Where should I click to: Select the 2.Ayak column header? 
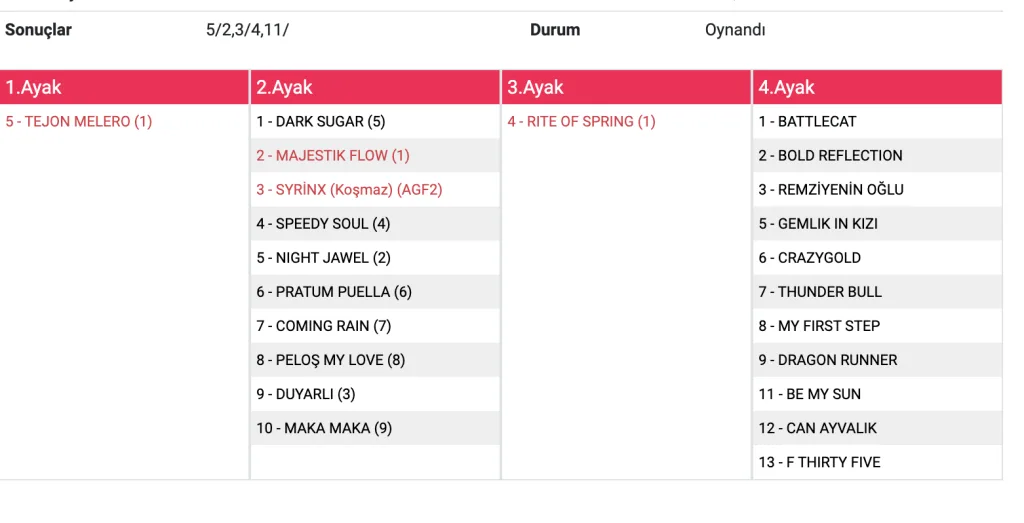point(285,88)
